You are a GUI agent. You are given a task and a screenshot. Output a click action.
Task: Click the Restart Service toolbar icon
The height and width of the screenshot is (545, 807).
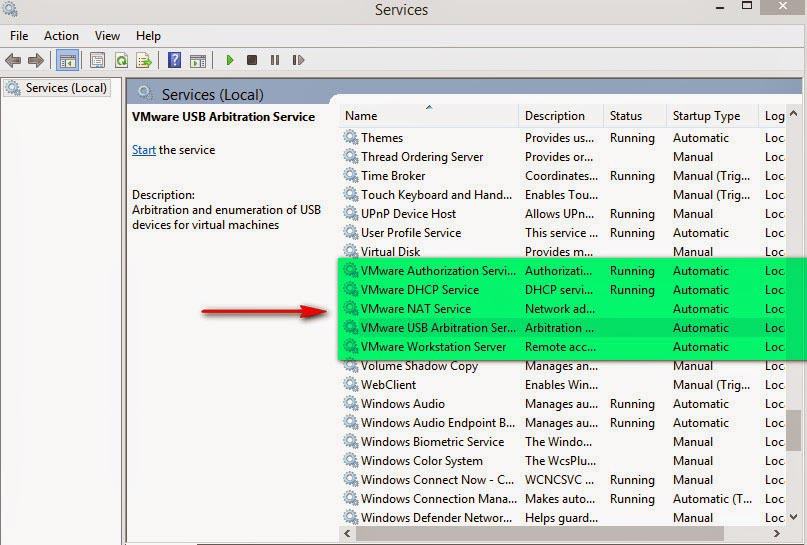(x=298, y=60)
